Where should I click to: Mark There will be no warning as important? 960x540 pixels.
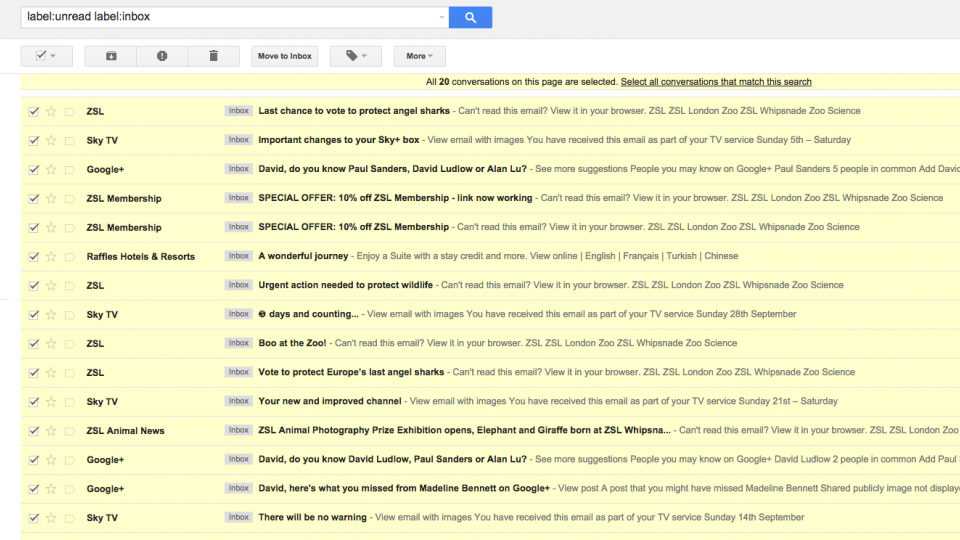(x=70, y=518)
